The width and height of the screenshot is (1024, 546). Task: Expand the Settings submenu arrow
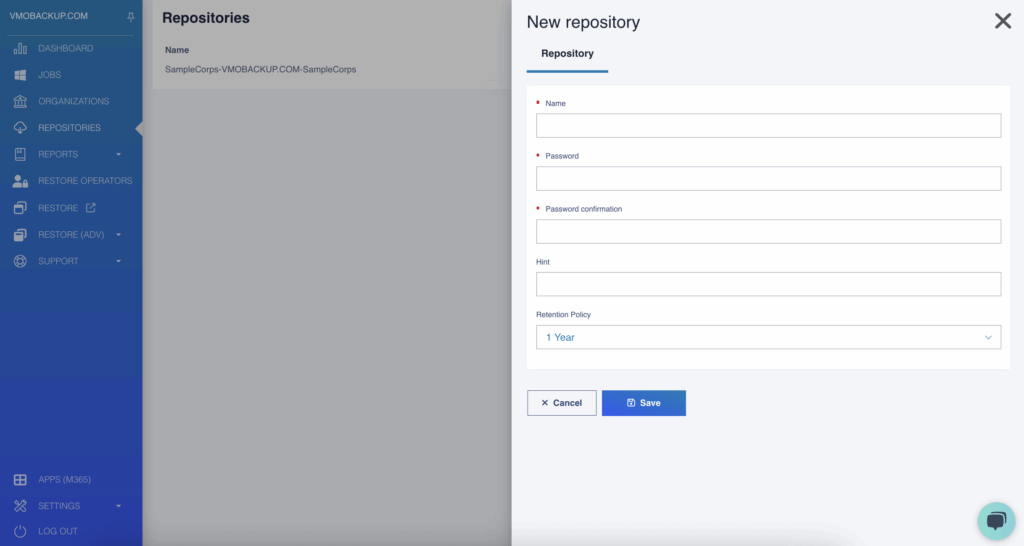118,506
